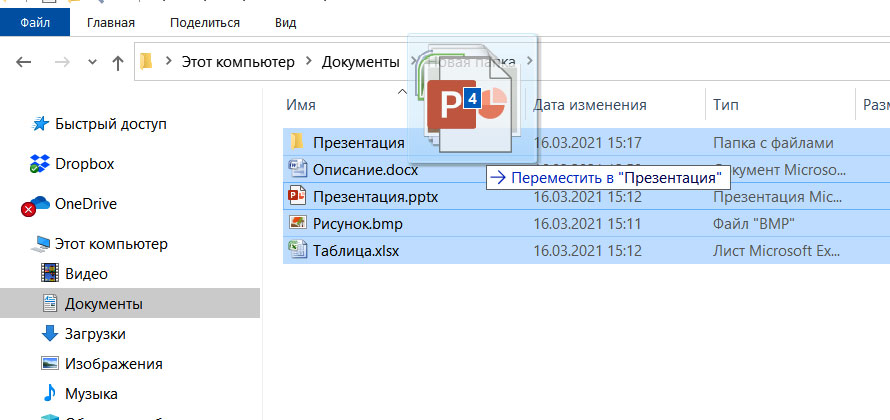Click the Быстрый доступ star icon
This screenshot has width=890, height=420.
(40, 124)
